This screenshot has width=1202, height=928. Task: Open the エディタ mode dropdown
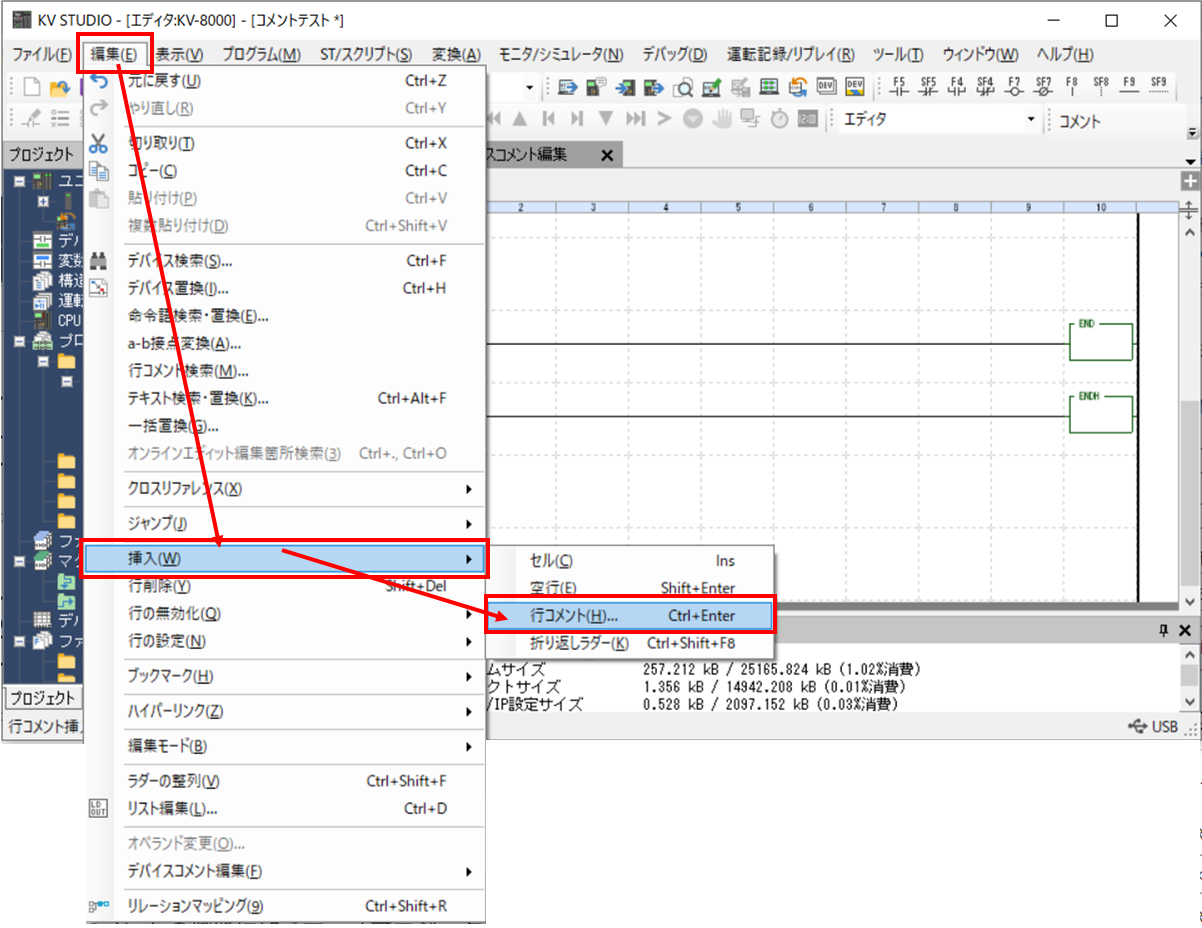click(1032, 120)
